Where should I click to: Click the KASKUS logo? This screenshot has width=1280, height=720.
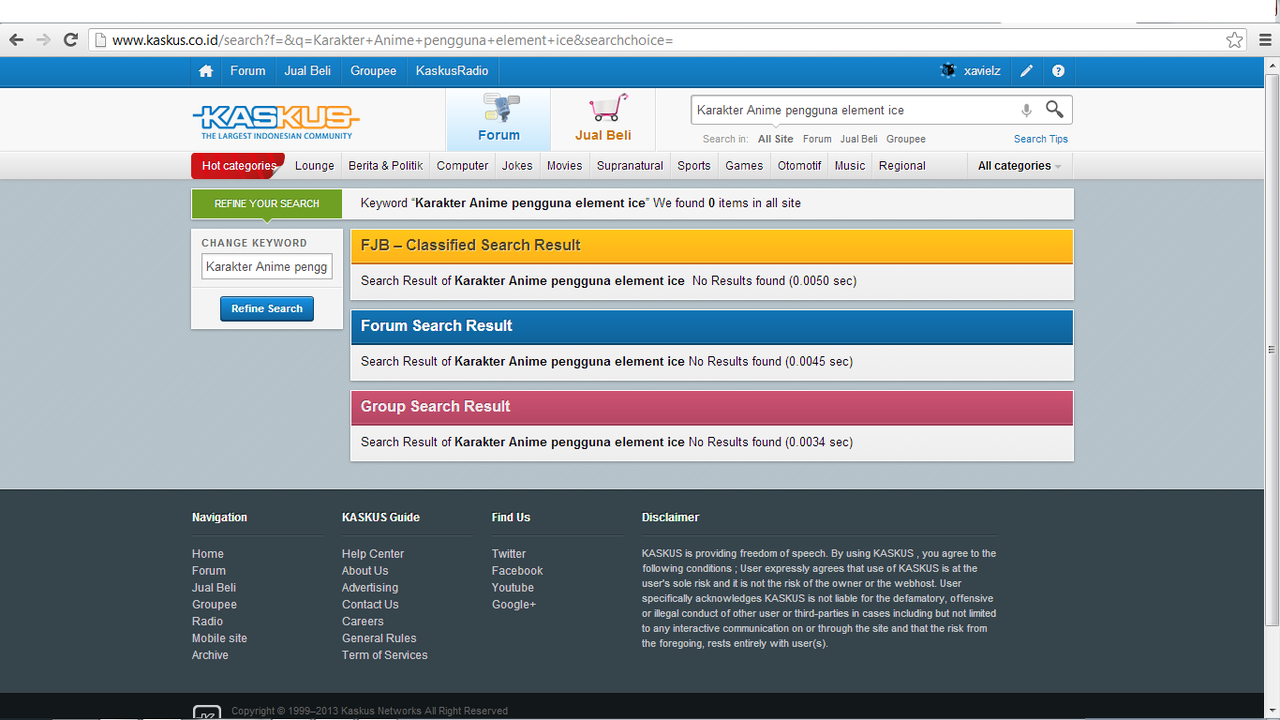(275, 121)
